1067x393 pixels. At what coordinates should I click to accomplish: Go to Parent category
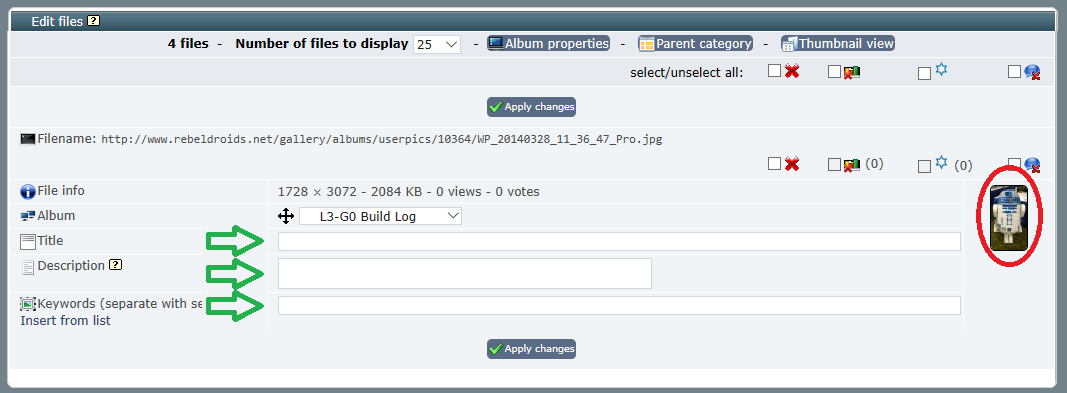click(695, 44)
